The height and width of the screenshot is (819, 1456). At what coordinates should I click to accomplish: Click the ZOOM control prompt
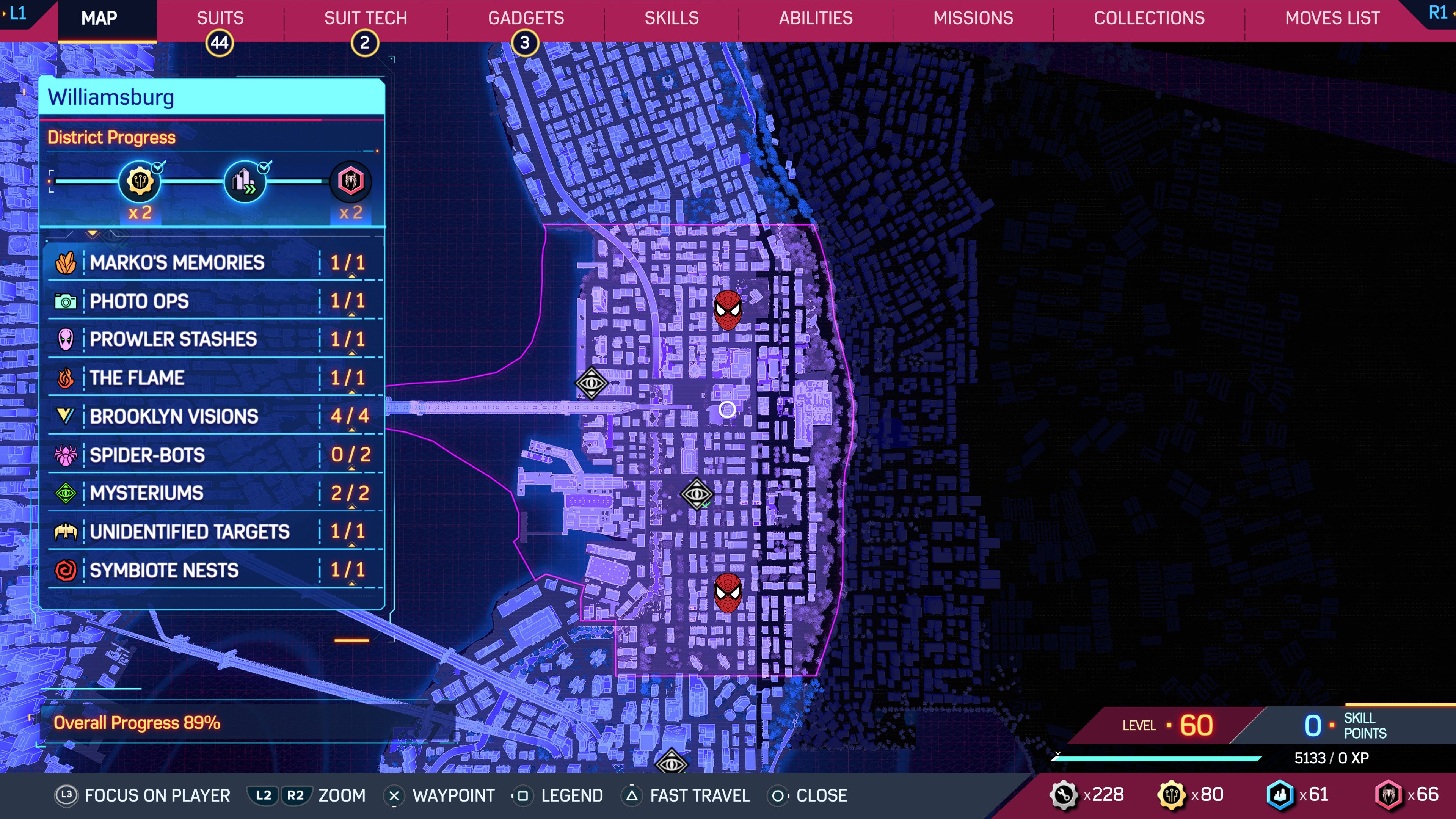[306, 796]
